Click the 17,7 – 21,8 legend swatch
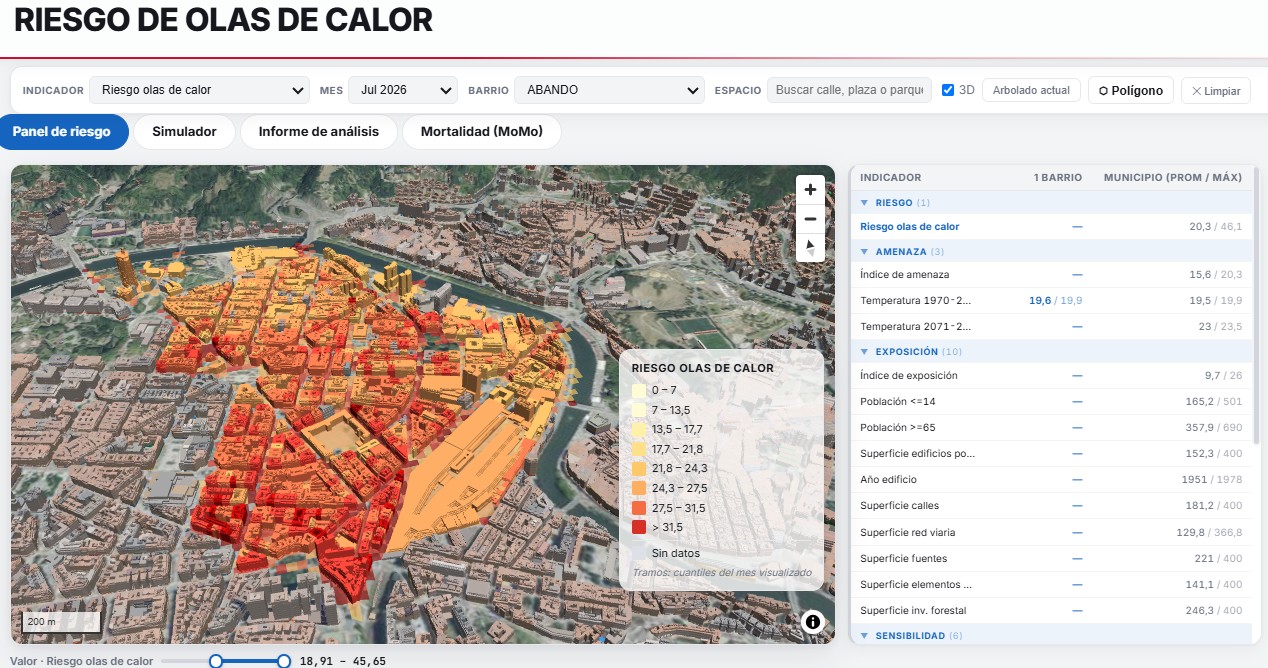1268x668 pixels. click(638, 449)
